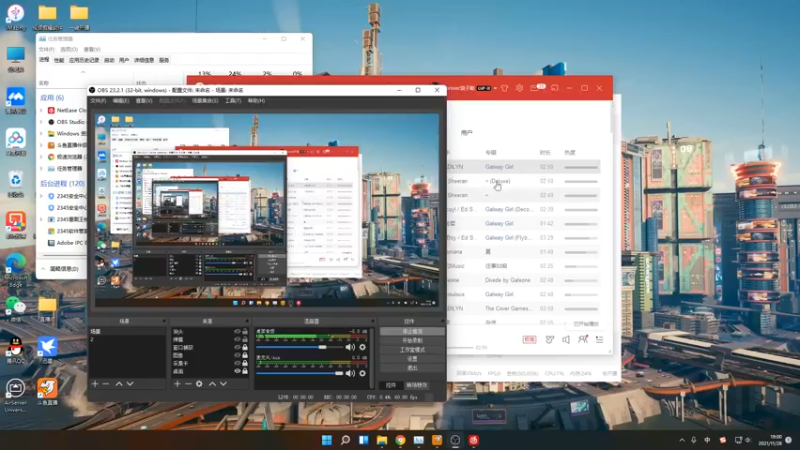Expand NetEase Cloud process in Task Manager

point(42,110)
